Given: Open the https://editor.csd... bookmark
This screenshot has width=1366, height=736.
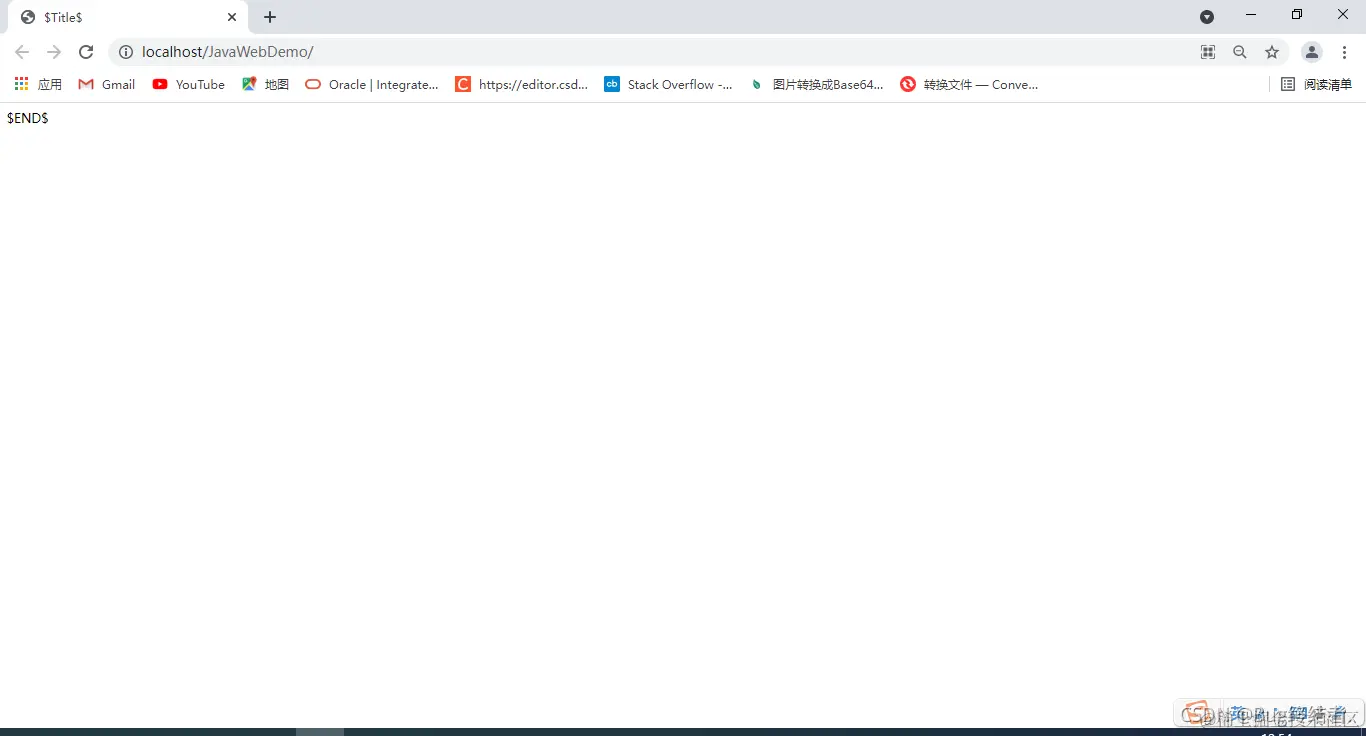Looking at the screenshot, I should pyautogui.click(x=522, y=85).
